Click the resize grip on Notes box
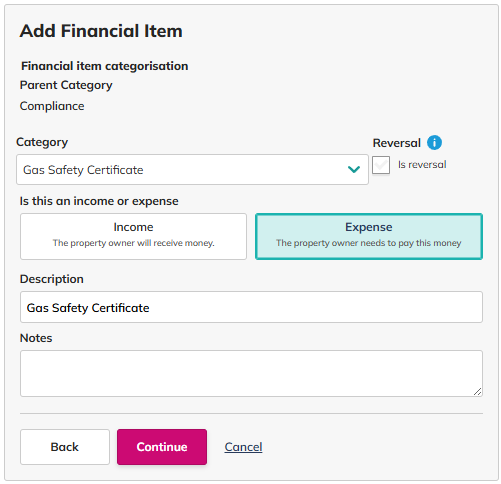This screenshot has height=484, width=501. (477, 392)
